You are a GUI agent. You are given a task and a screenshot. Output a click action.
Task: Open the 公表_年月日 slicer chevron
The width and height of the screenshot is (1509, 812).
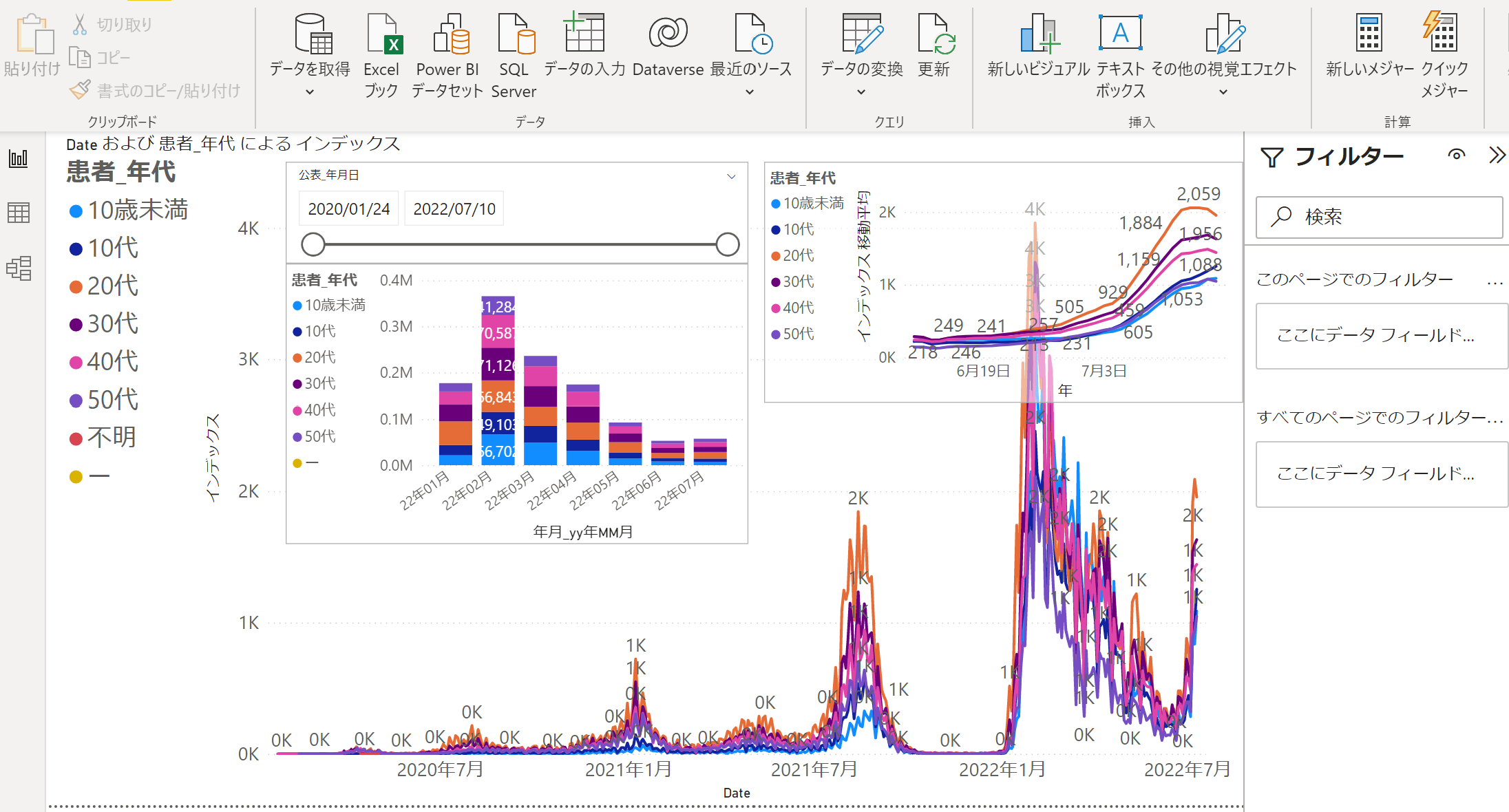(731, 176)
